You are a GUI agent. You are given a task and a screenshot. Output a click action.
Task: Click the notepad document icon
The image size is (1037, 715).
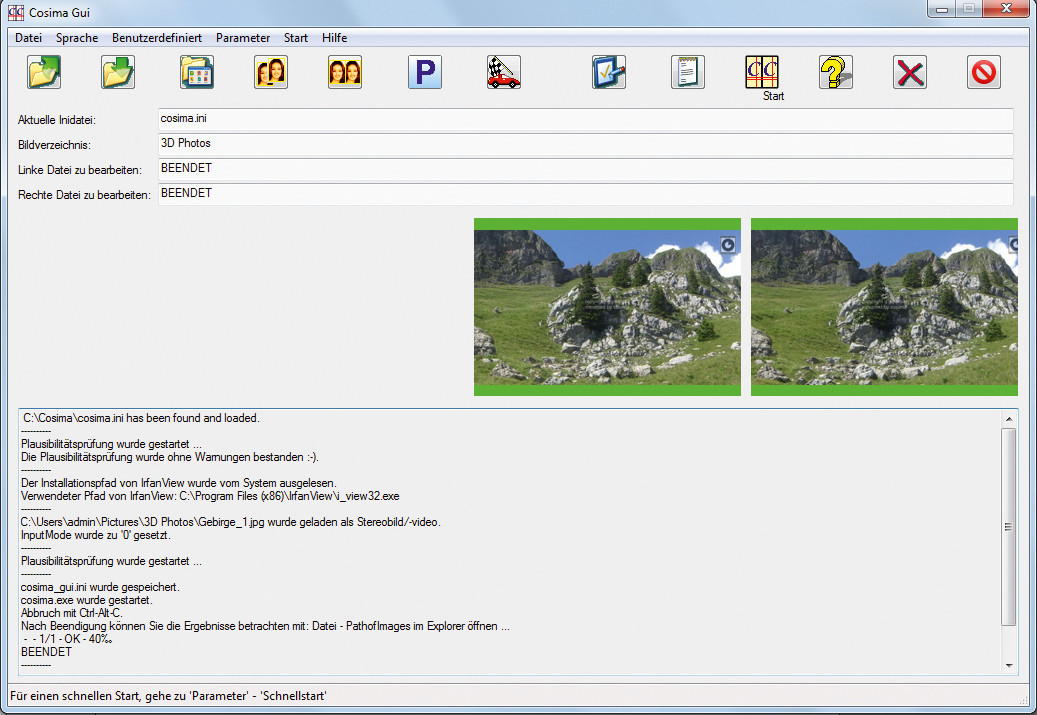click(x=688, y=72)
